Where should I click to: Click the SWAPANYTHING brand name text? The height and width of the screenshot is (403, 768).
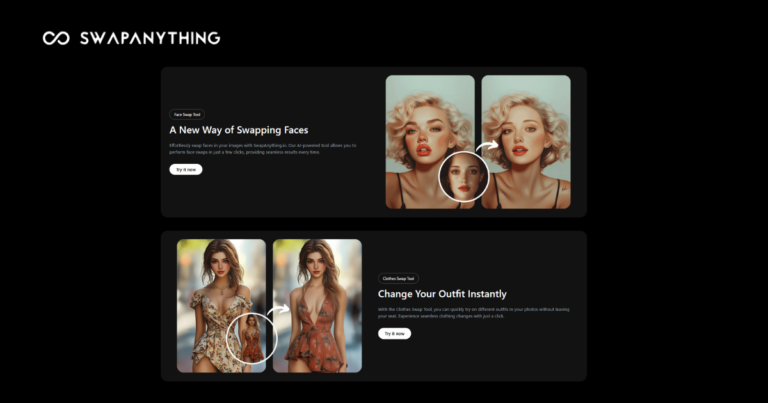(146, 38)
